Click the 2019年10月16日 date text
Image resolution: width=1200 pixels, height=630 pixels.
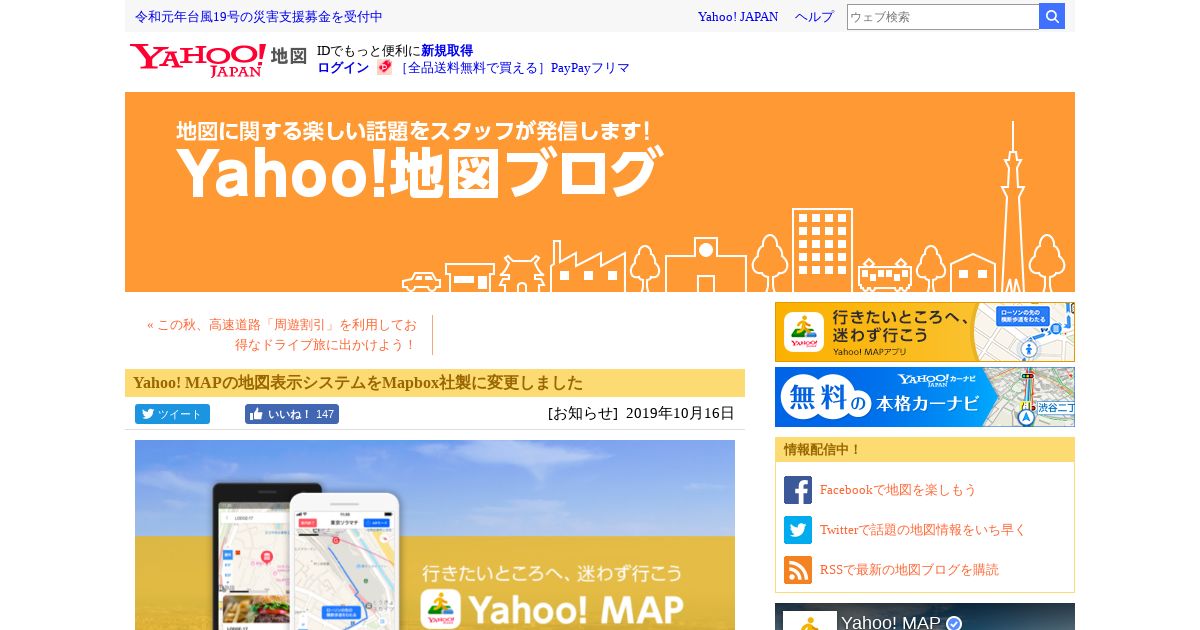pyautogui.click(x=680, y=413)
